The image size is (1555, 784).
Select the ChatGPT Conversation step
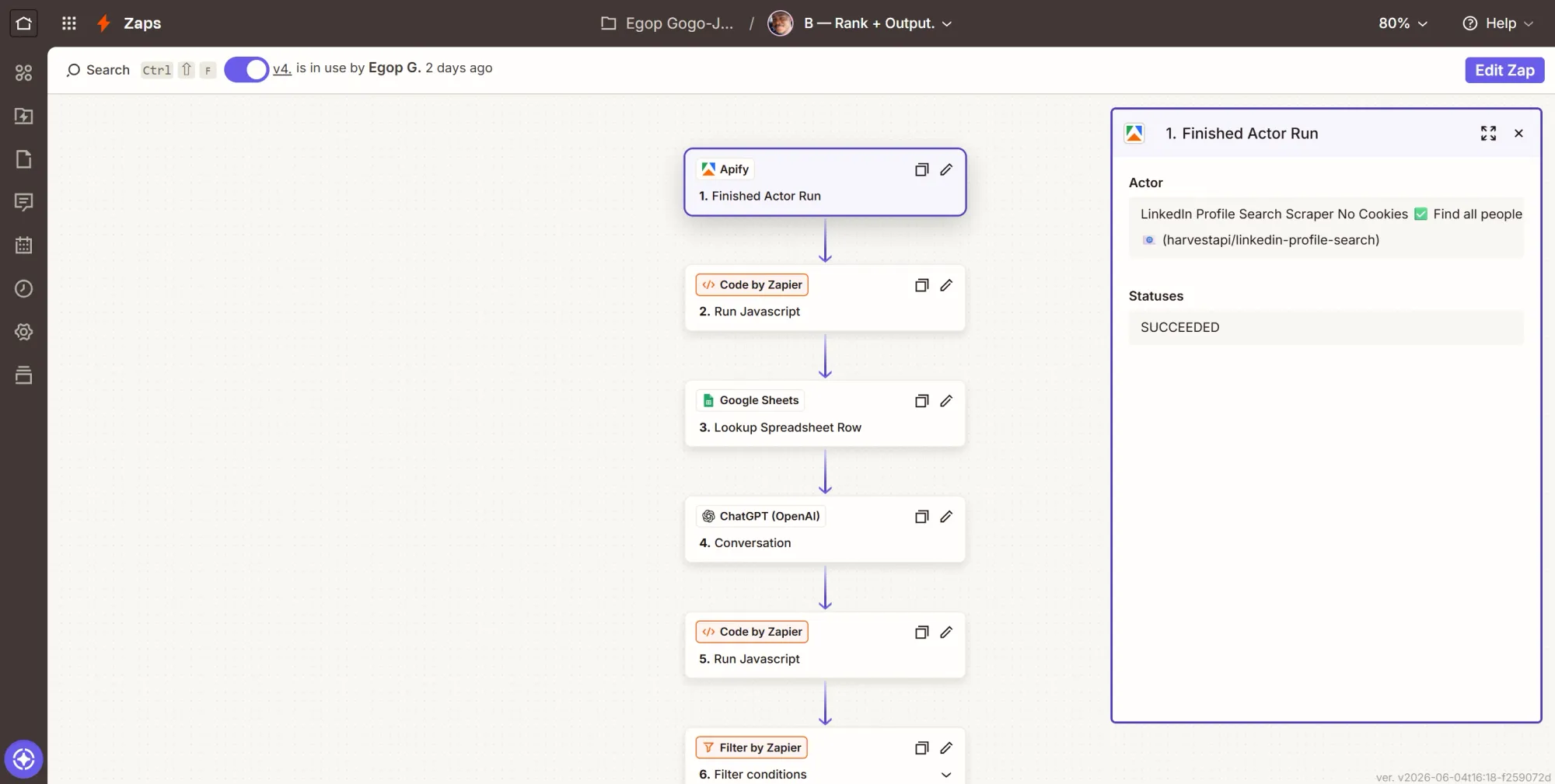point(825,530)
